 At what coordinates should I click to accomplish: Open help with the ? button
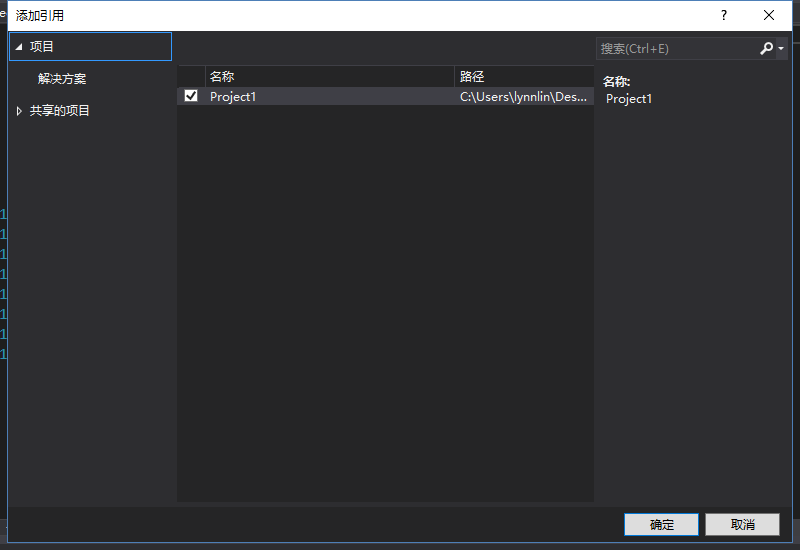point(723,15)
